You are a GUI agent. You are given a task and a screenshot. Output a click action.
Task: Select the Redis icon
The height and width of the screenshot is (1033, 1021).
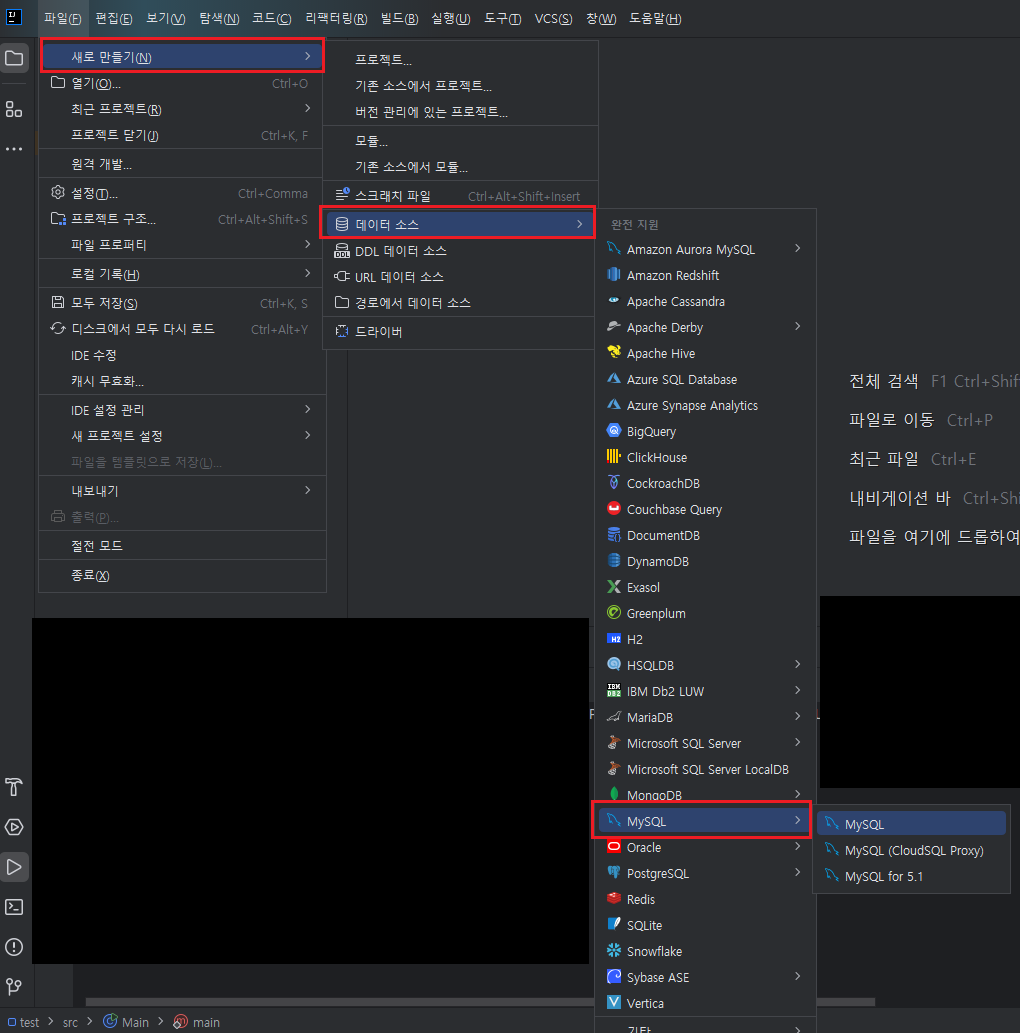pos(614,898)
